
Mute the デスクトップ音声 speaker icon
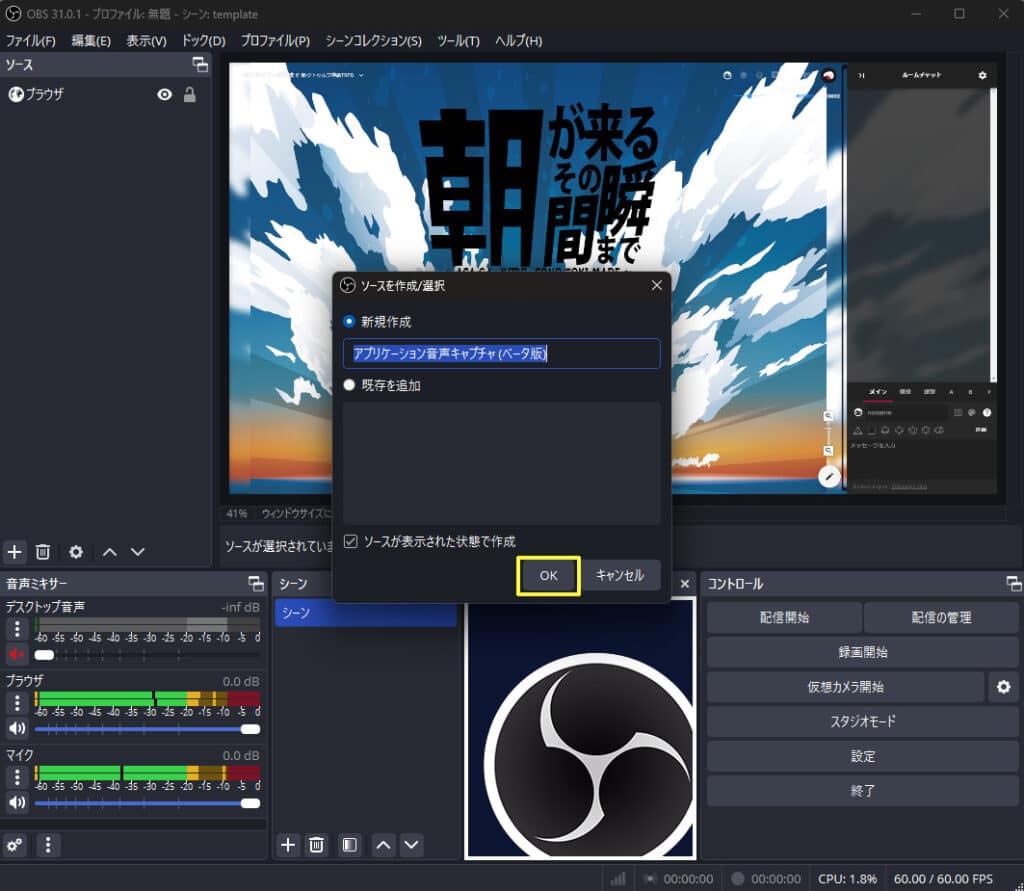(17, 655)
